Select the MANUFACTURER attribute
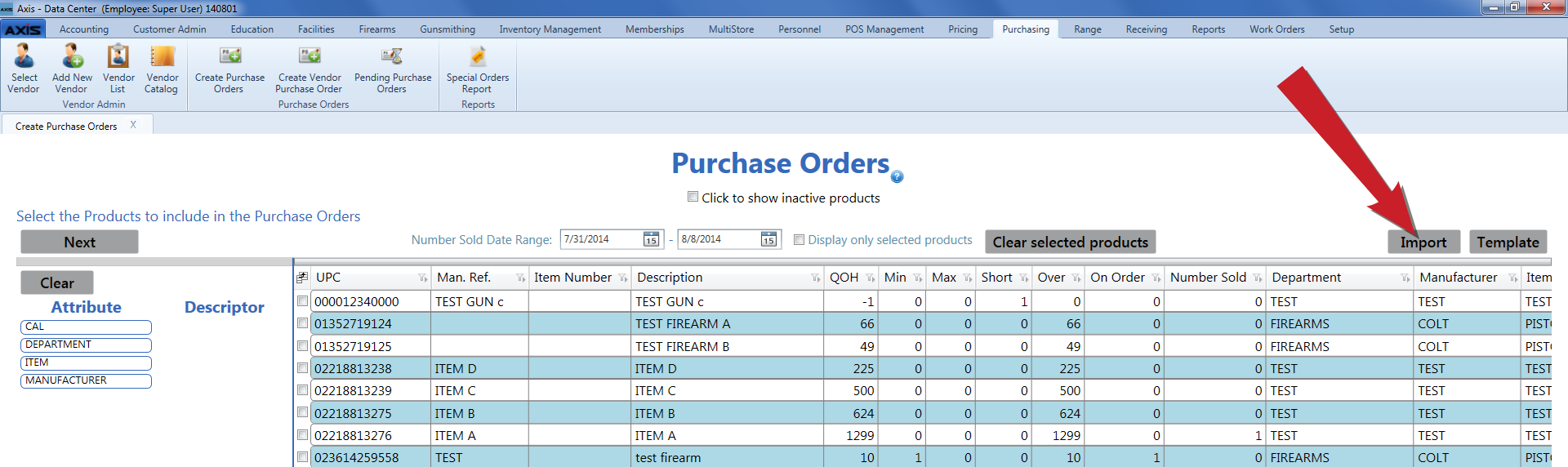 pyautogui.click(x=86, y=380)
